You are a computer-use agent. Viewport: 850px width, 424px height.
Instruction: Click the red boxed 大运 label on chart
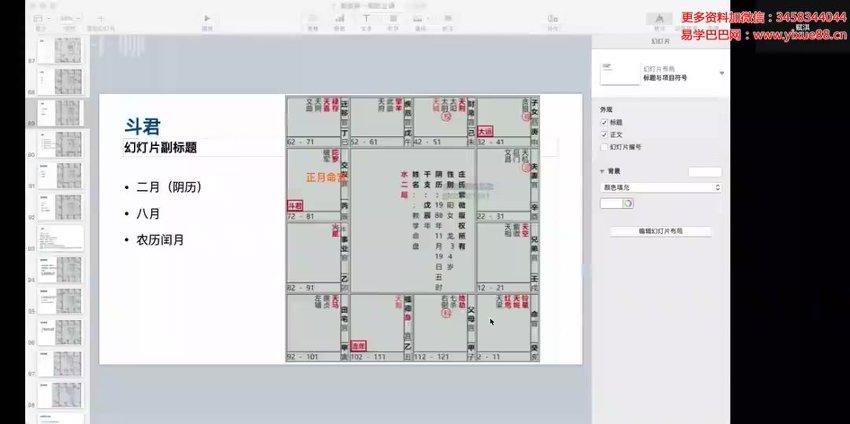point(485,131)
